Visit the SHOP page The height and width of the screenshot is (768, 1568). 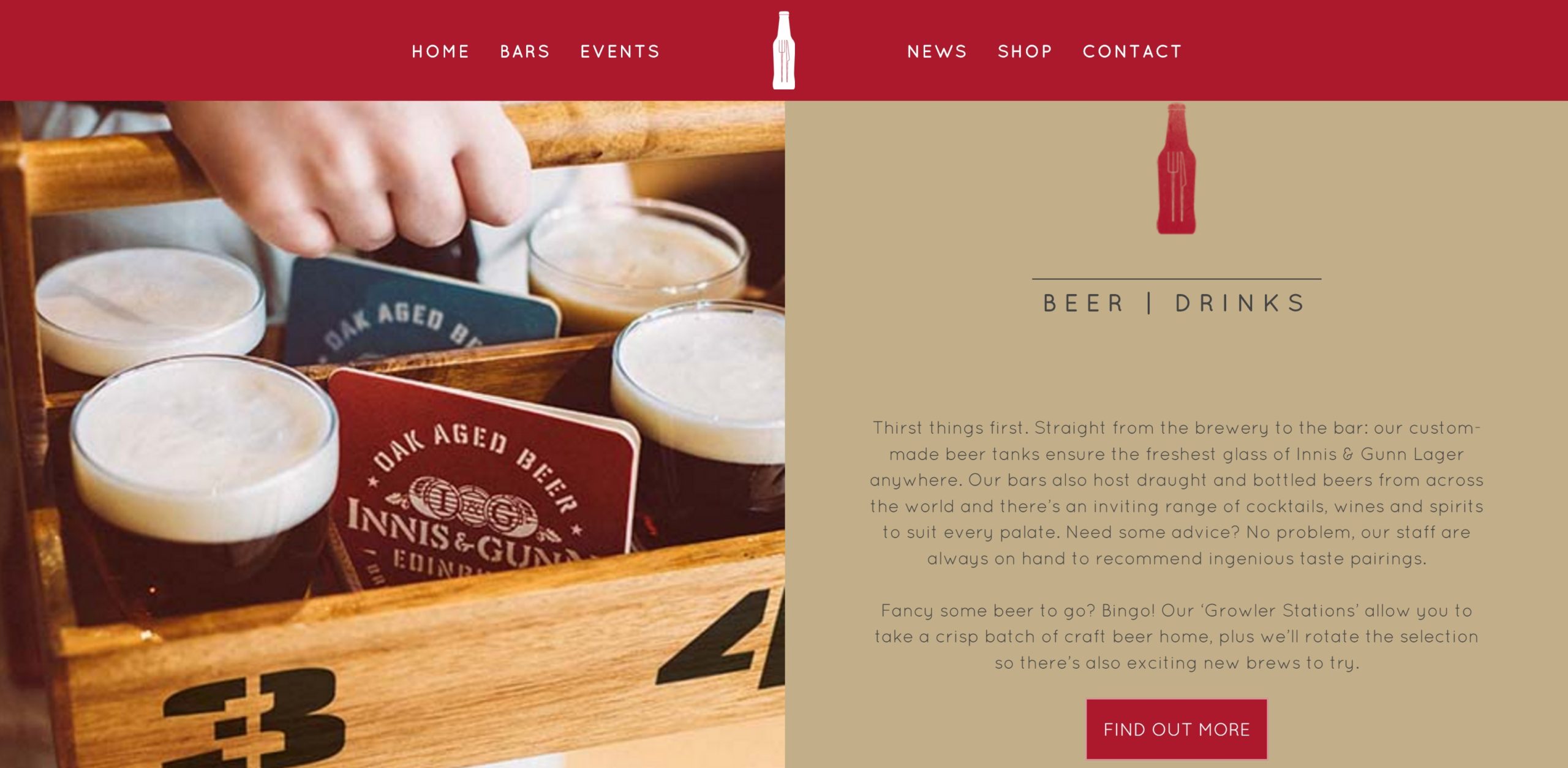click(x=1025, y=51)
